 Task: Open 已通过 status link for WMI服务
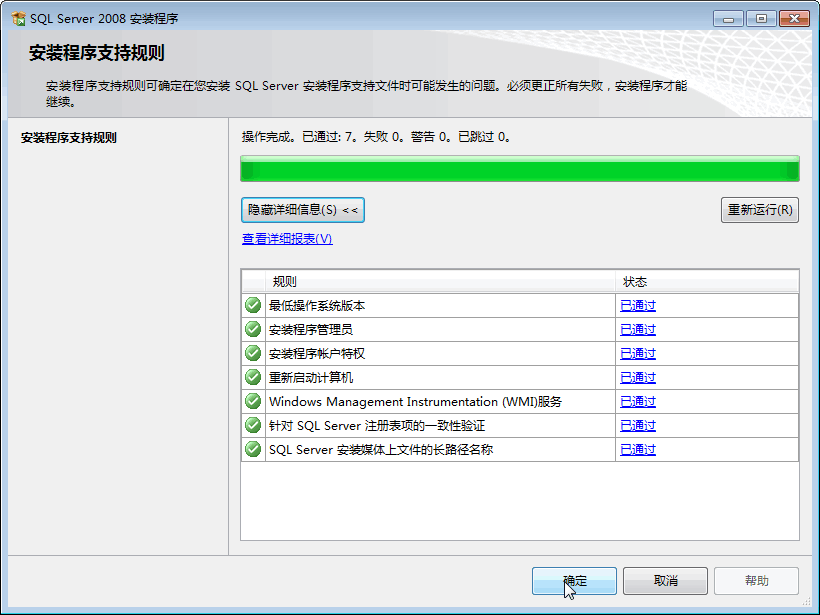tap(637, 402)
